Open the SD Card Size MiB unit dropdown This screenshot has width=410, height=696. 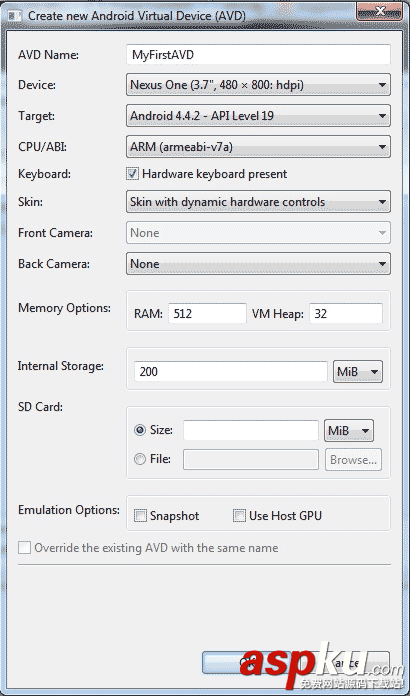(349, 431)
